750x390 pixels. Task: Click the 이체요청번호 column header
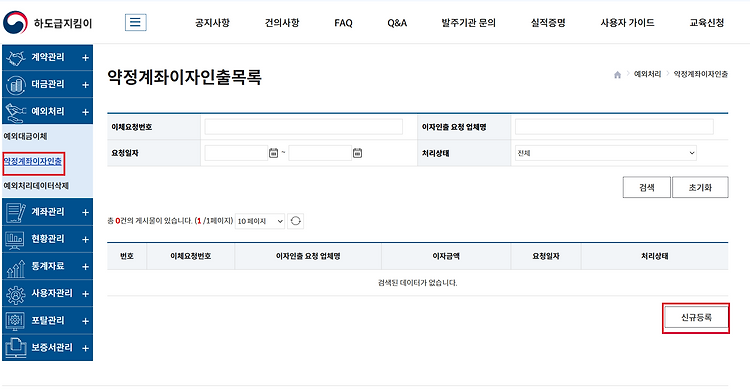point(190,256)
